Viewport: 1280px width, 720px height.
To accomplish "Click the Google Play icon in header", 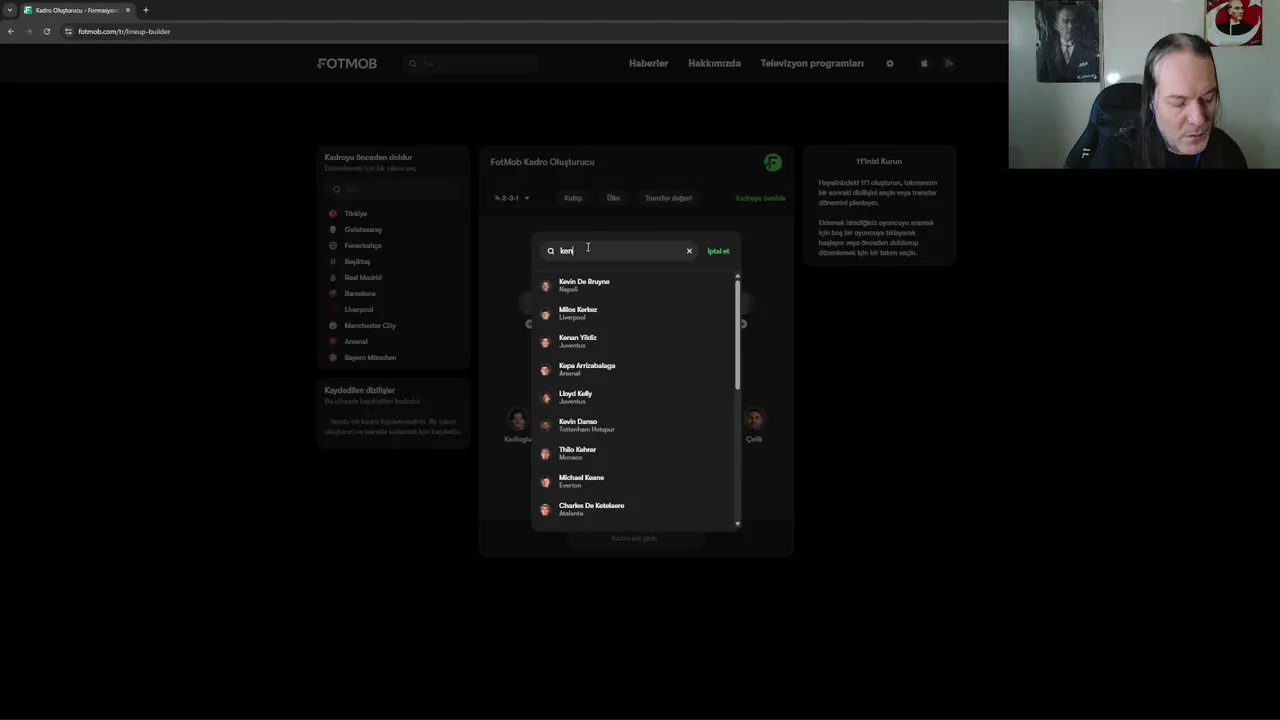I will 949,63.
